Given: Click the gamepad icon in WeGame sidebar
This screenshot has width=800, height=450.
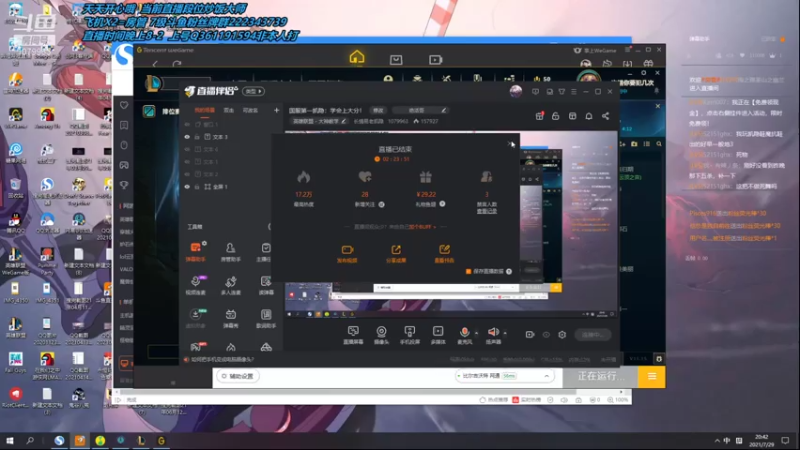Looking at the screenshot, I should point(124,165).
